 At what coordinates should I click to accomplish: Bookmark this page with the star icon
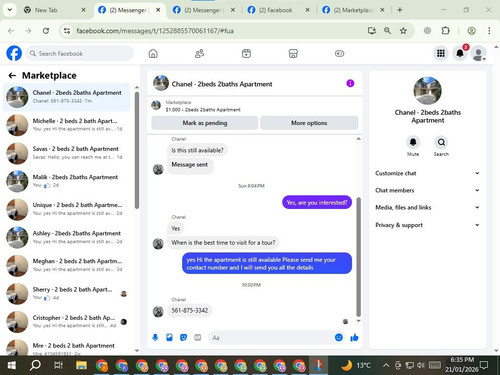click(403, 31)
